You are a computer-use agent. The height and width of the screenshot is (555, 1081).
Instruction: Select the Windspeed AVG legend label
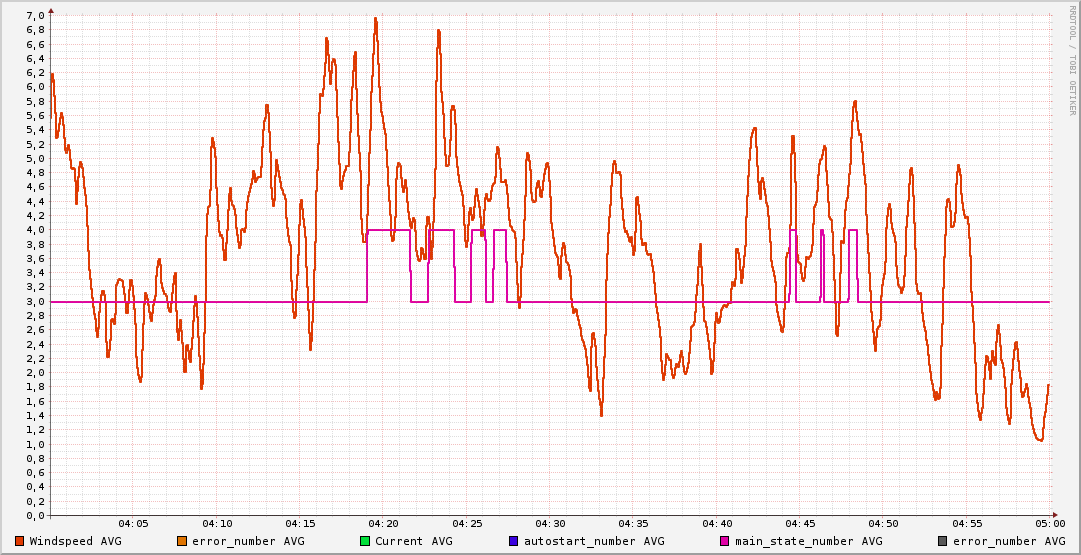[75, 541]
